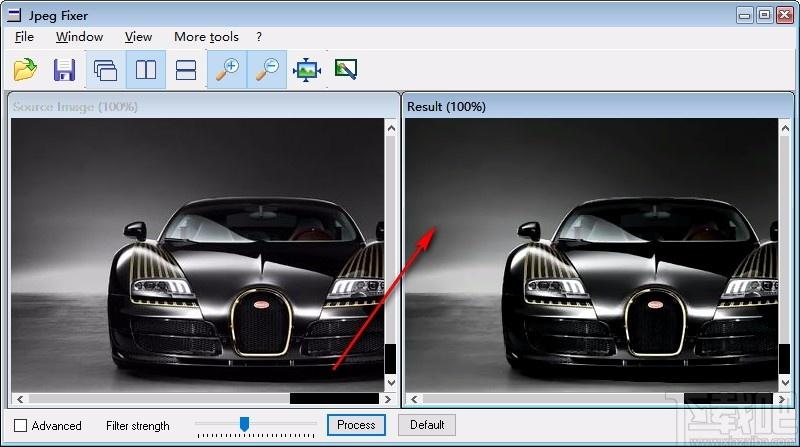Click the Source Image scroll right arrow
Screen dimensions: 800x447
tap(387, 399)
